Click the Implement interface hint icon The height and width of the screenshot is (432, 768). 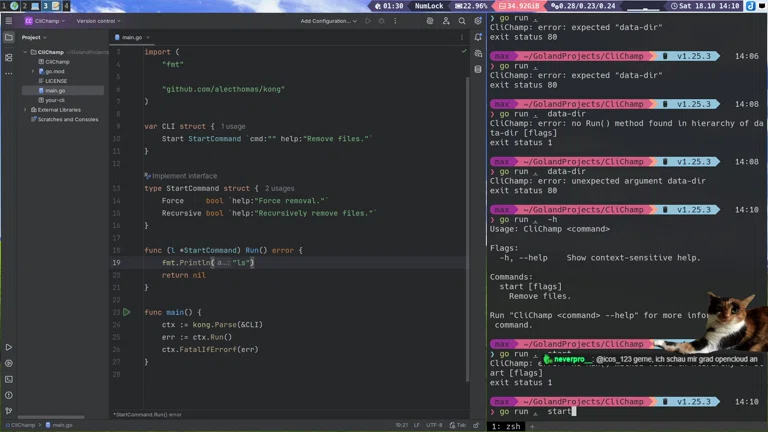[x=147, y=176]
